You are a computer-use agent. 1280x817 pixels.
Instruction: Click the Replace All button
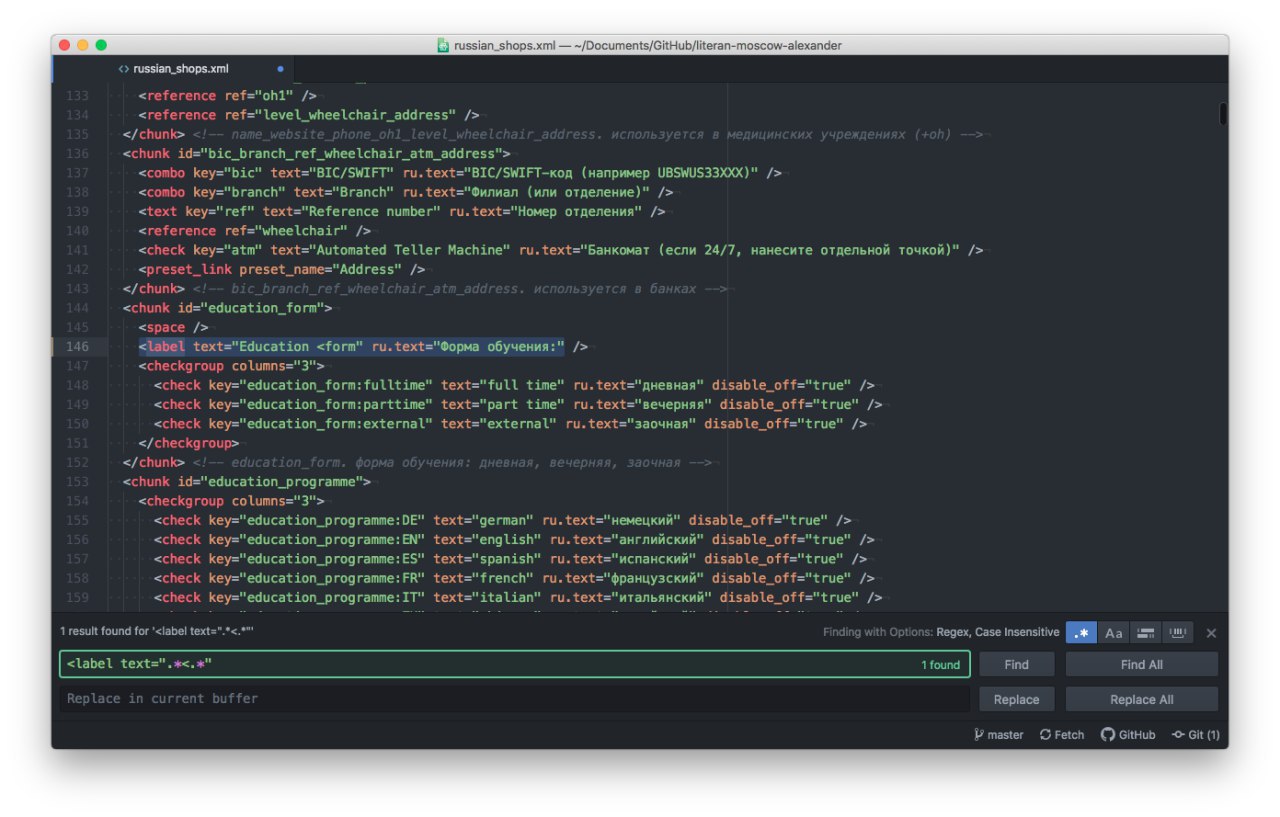(x=1141, y=699)
